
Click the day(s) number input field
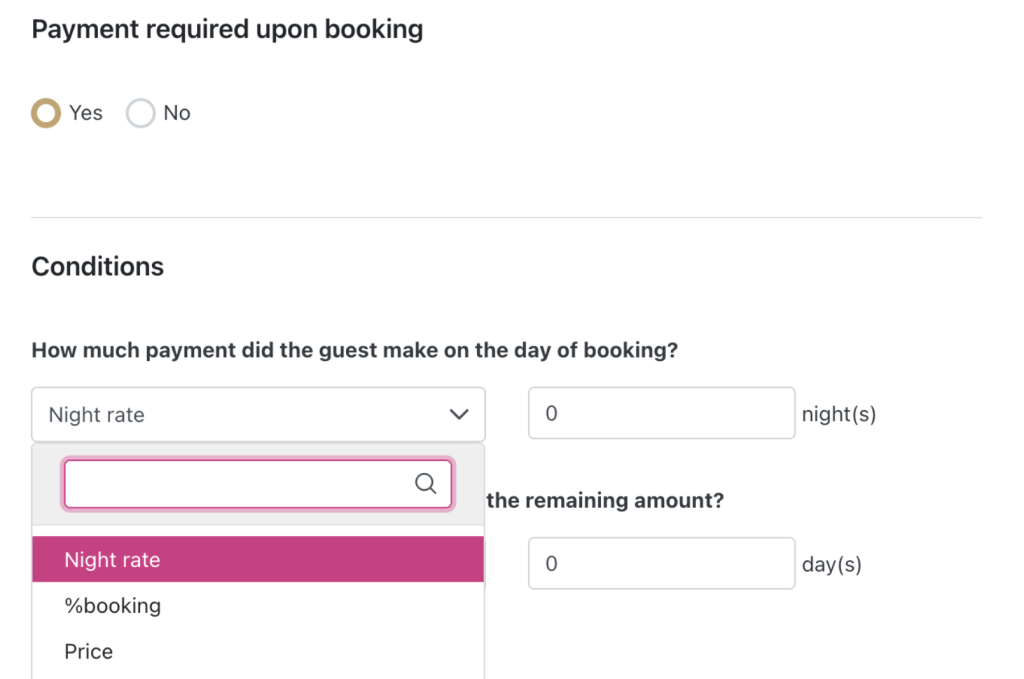(661, 564)
